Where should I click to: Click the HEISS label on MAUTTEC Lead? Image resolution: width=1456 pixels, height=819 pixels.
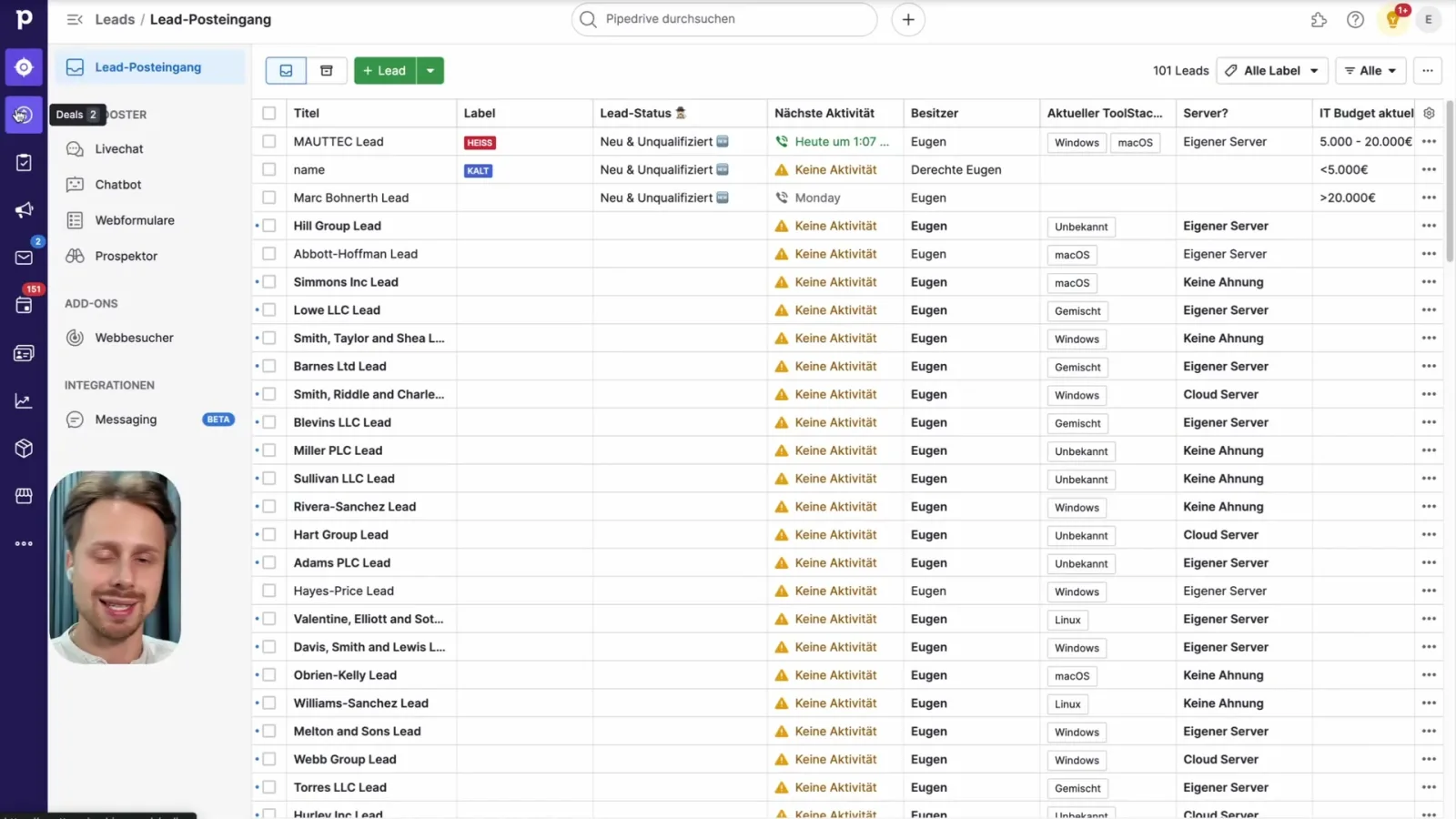pyautogui.click(x=480, y=143)
